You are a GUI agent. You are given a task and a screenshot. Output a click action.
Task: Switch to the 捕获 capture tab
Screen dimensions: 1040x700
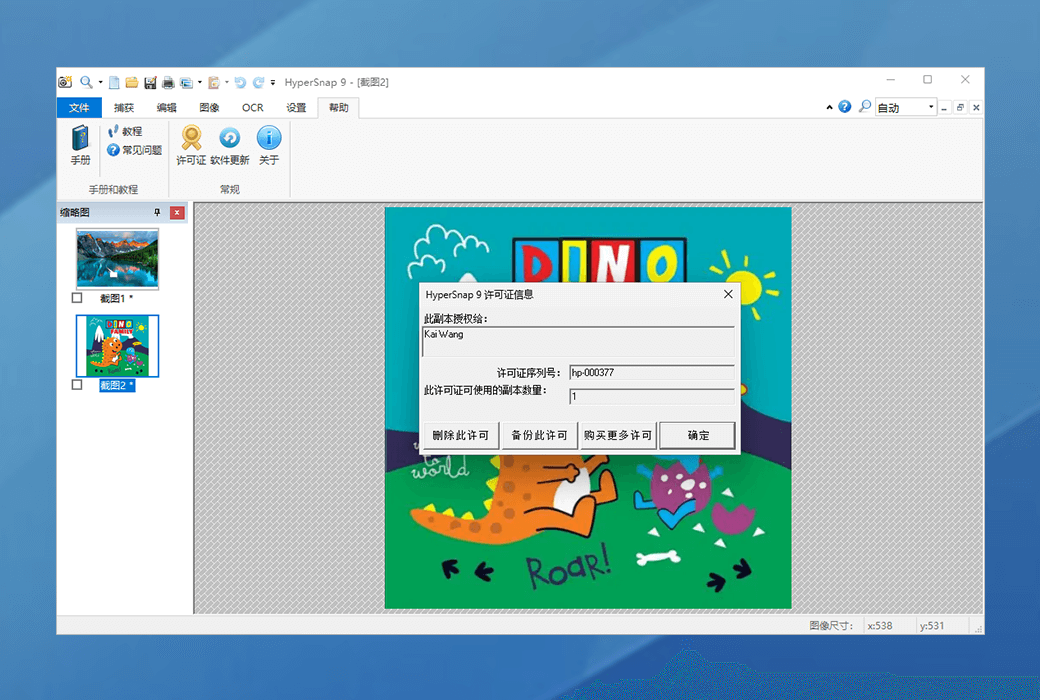(124, 108)
